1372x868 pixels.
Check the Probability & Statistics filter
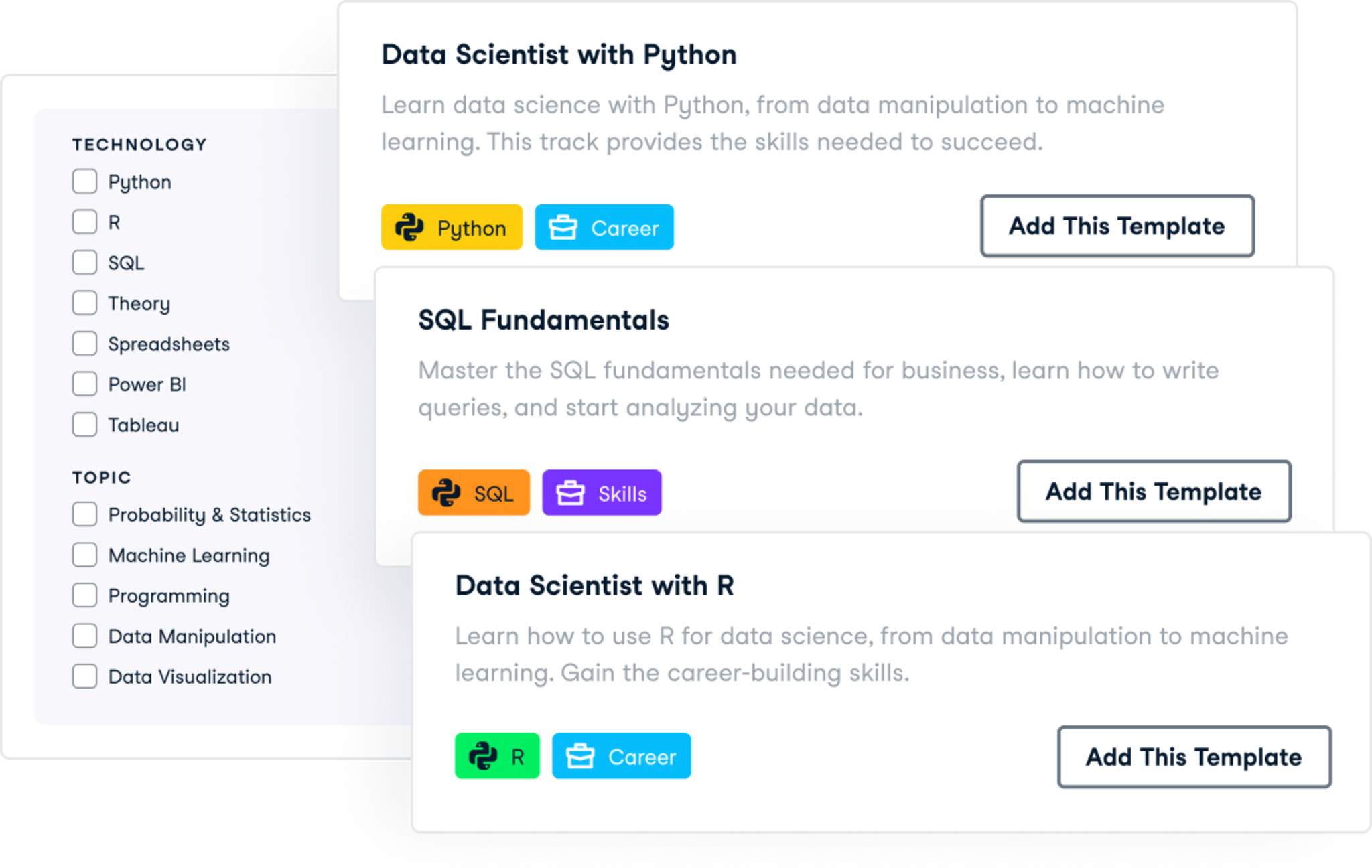pos(85,514)
